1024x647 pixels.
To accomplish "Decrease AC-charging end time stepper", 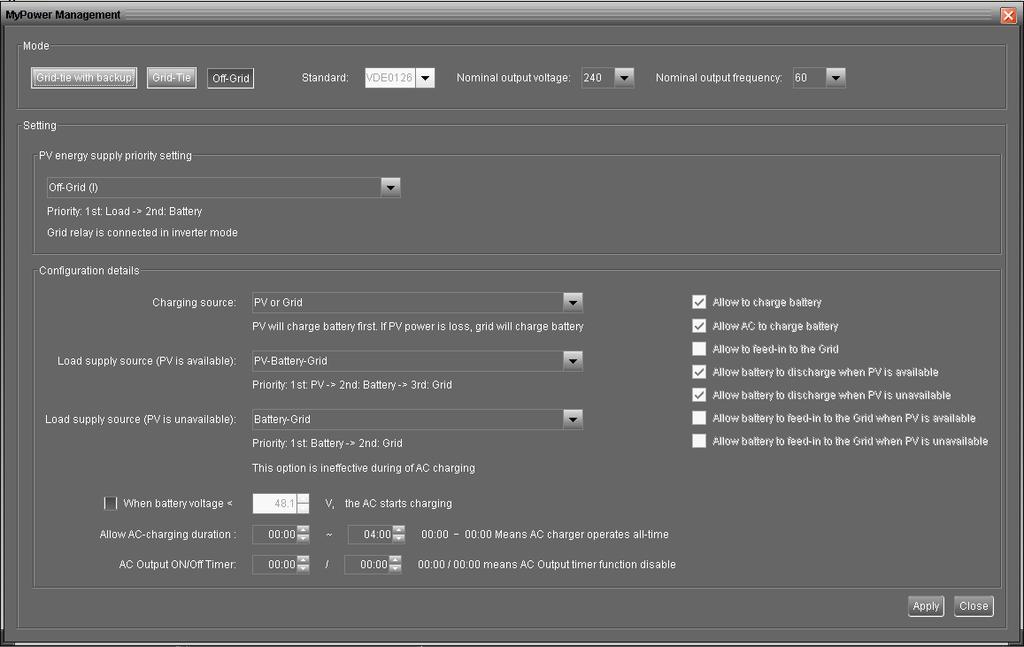I will (x=398, y=539).
